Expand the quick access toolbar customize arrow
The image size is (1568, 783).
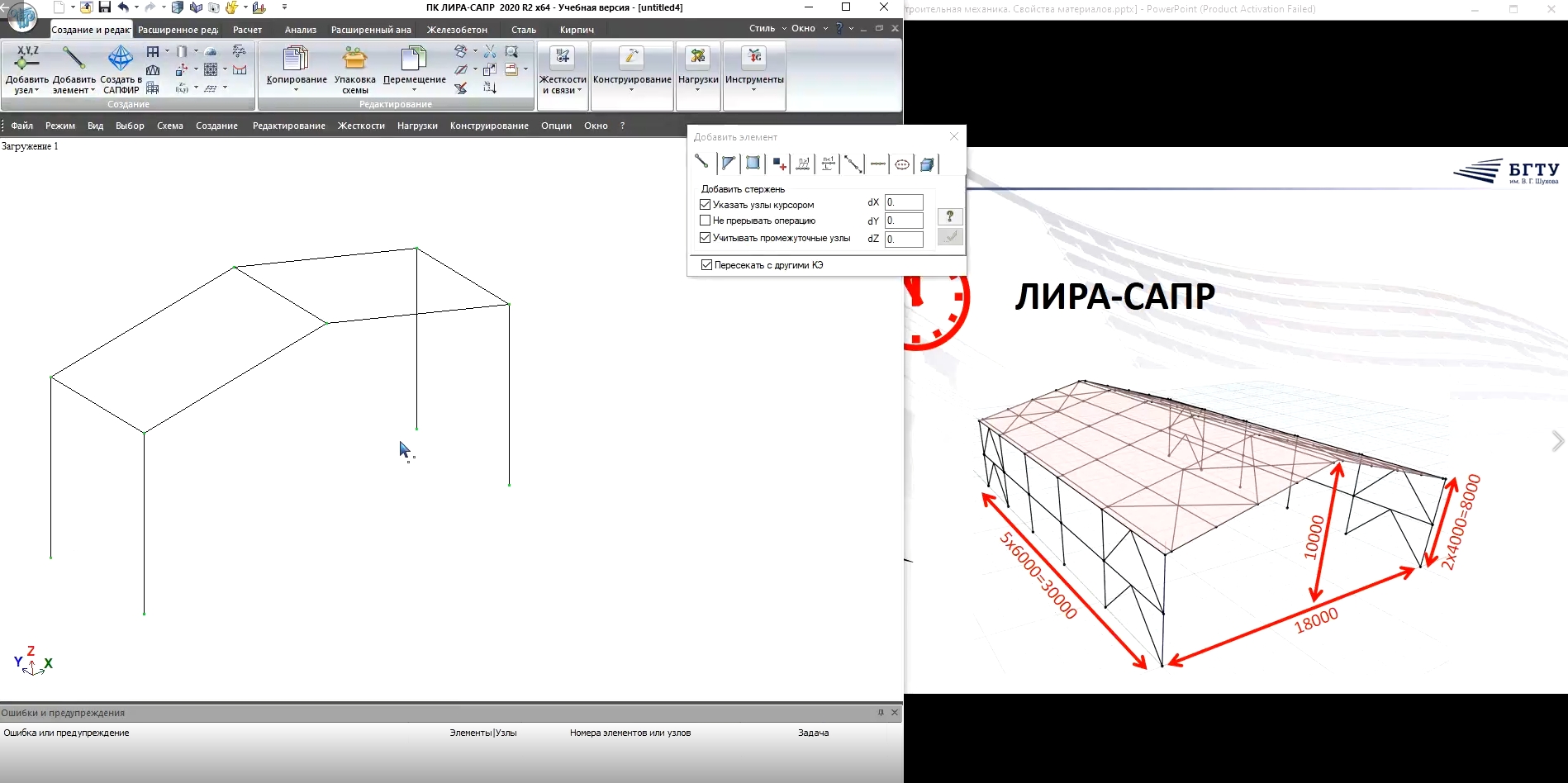[284, 7]
